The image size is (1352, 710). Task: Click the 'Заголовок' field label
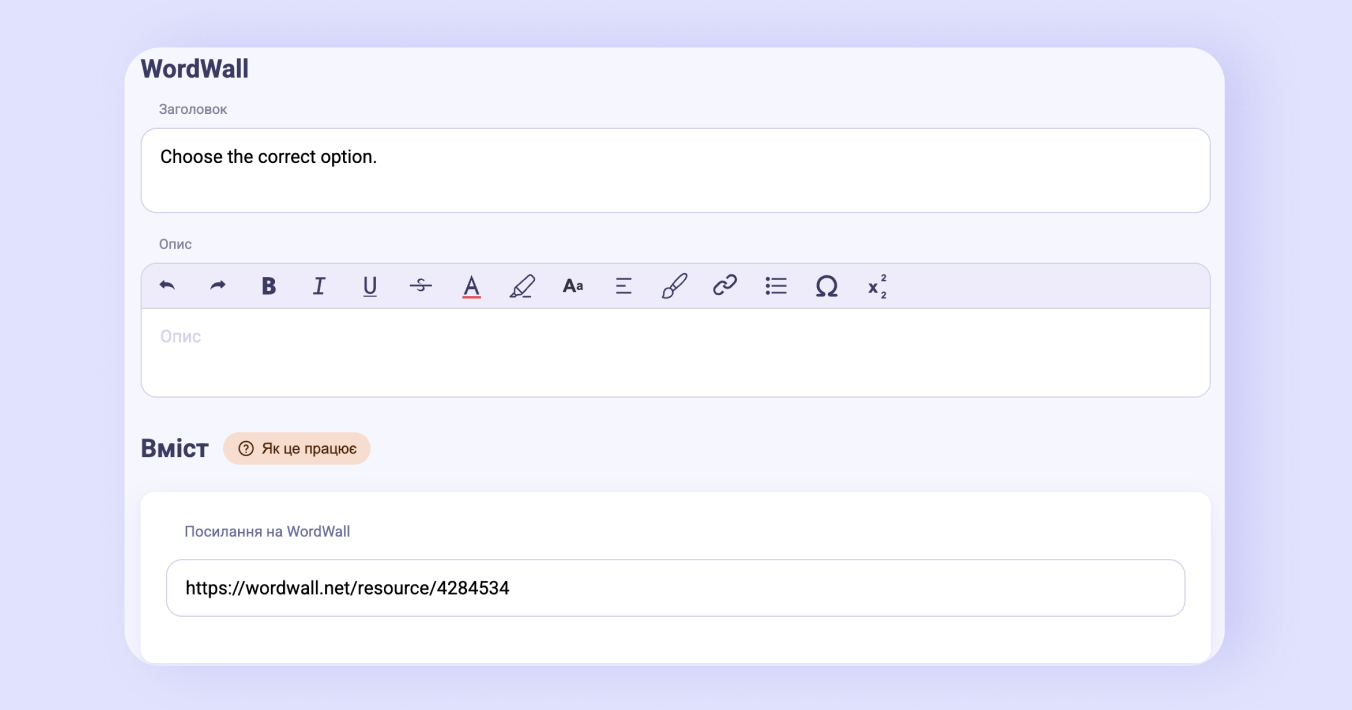coord(193,109)
